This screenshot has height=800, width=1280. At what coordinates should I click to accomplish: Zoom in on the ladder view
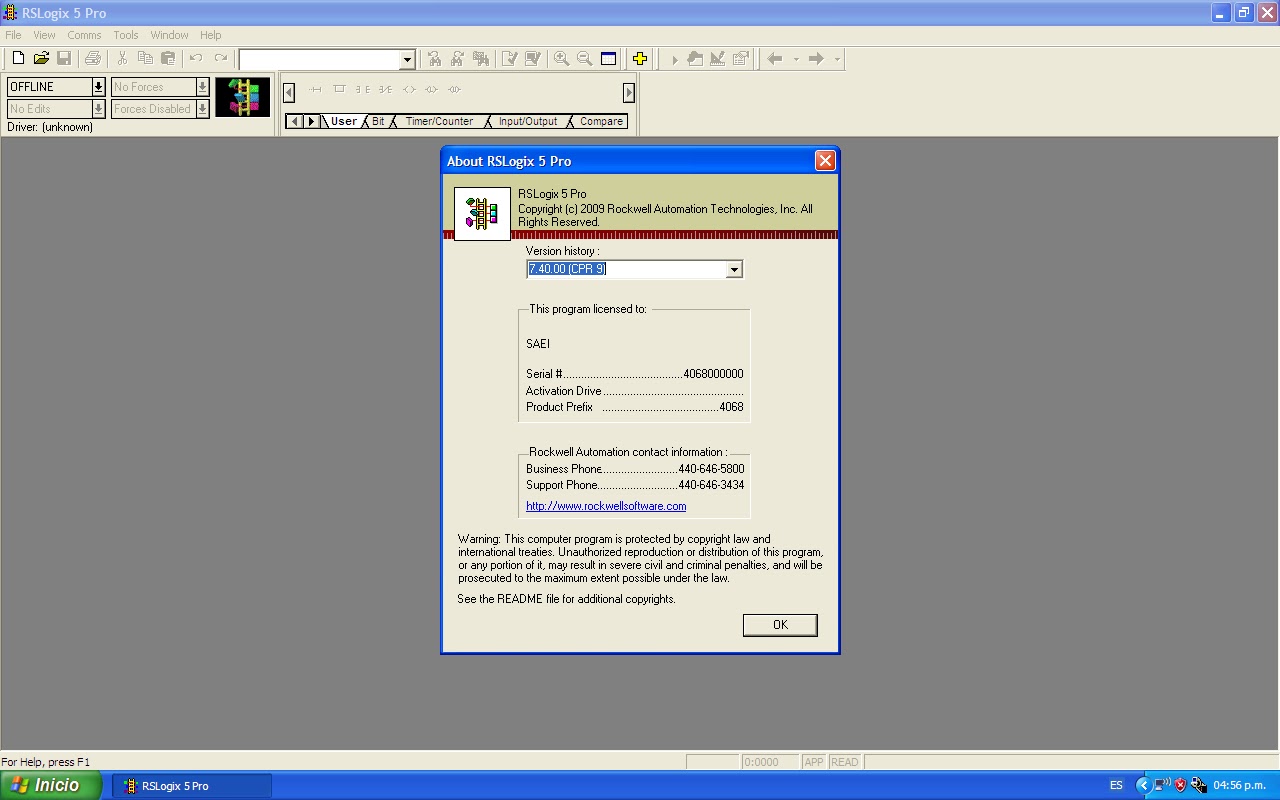[x=561, y=58]
